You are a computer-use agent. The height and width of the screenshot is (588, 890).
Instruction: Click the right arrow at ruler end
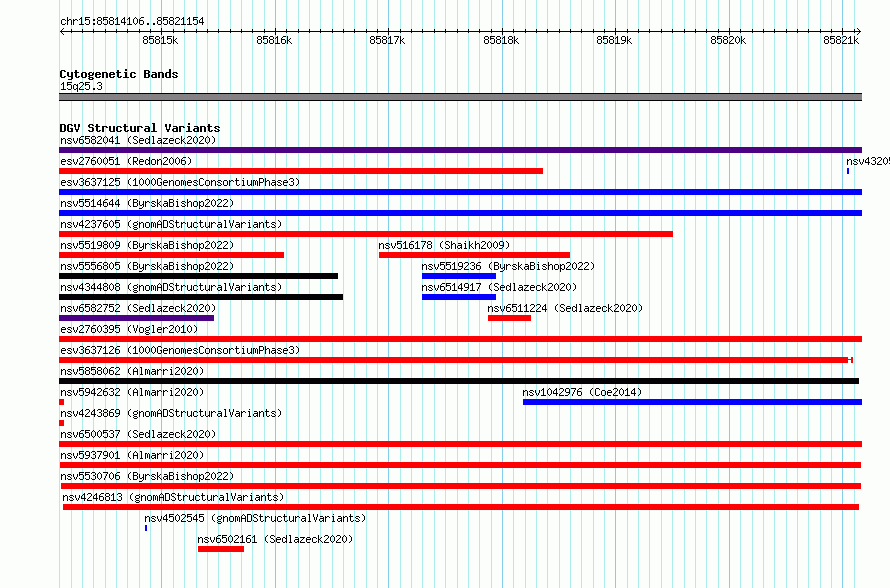coord(859,31)
